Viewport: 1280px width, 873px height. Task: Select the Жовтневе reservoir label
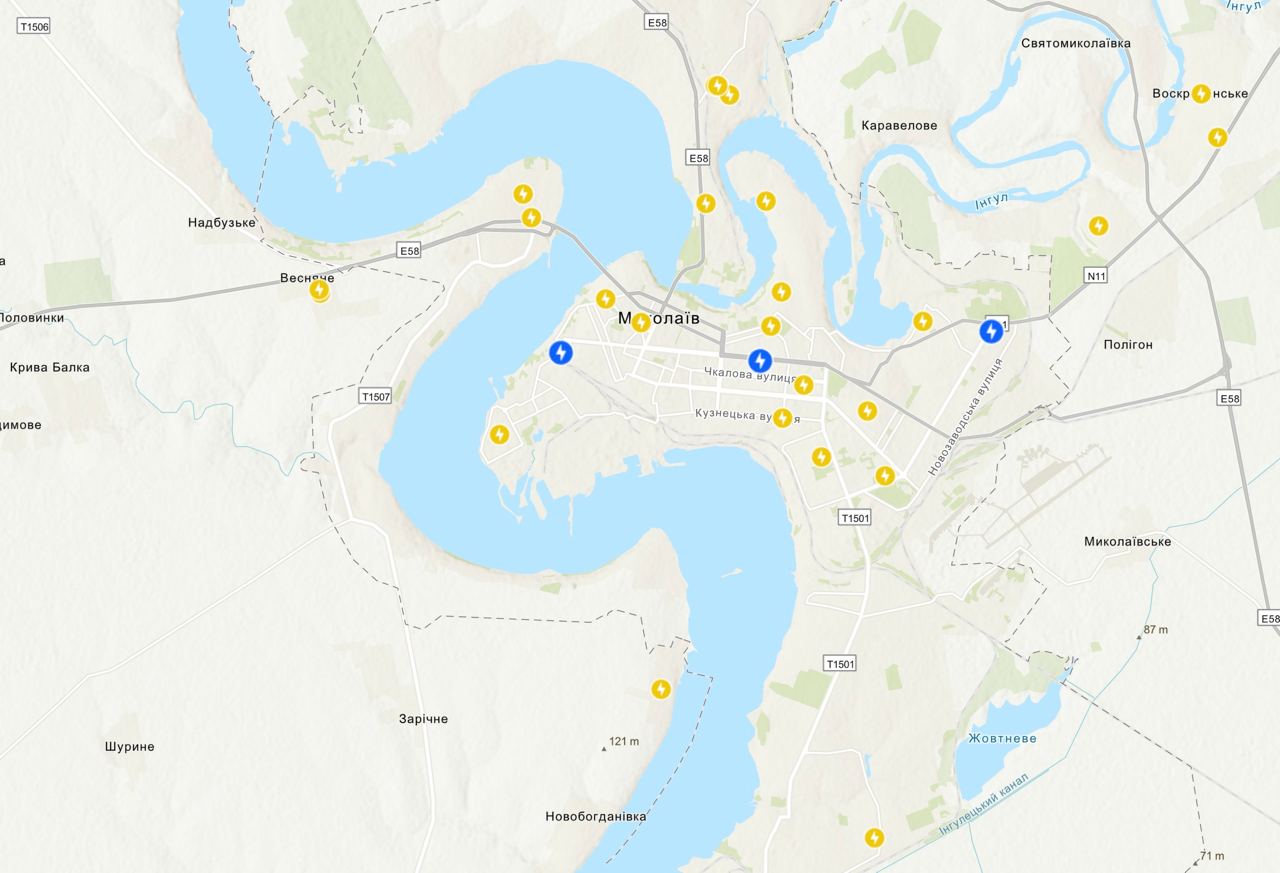1003,738
